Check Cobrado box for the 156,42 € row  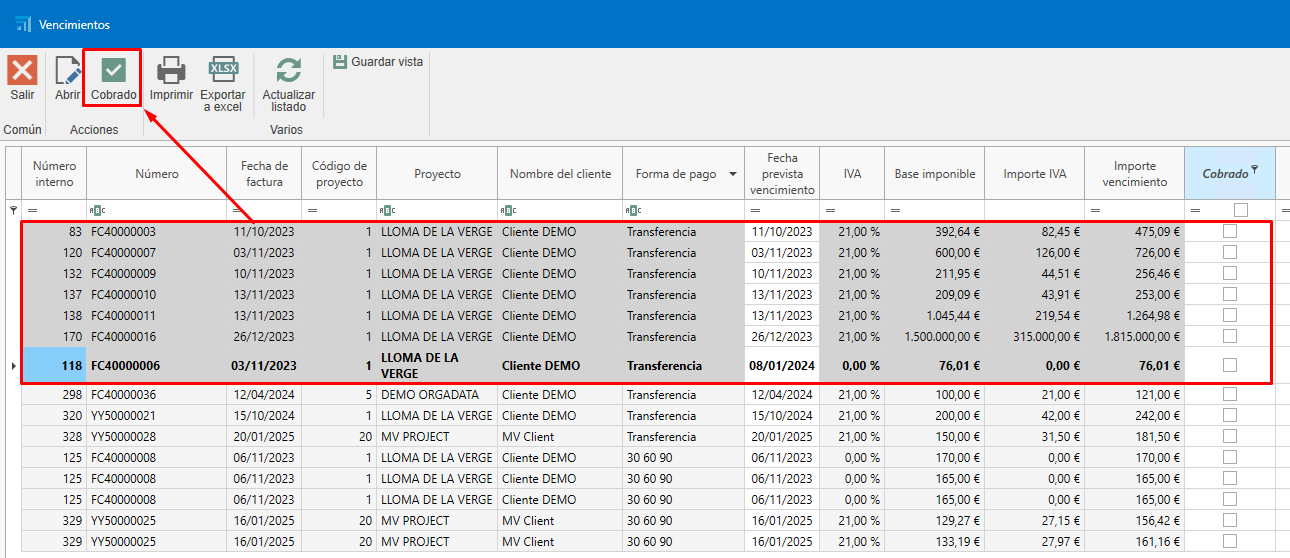pos(1230,520)
